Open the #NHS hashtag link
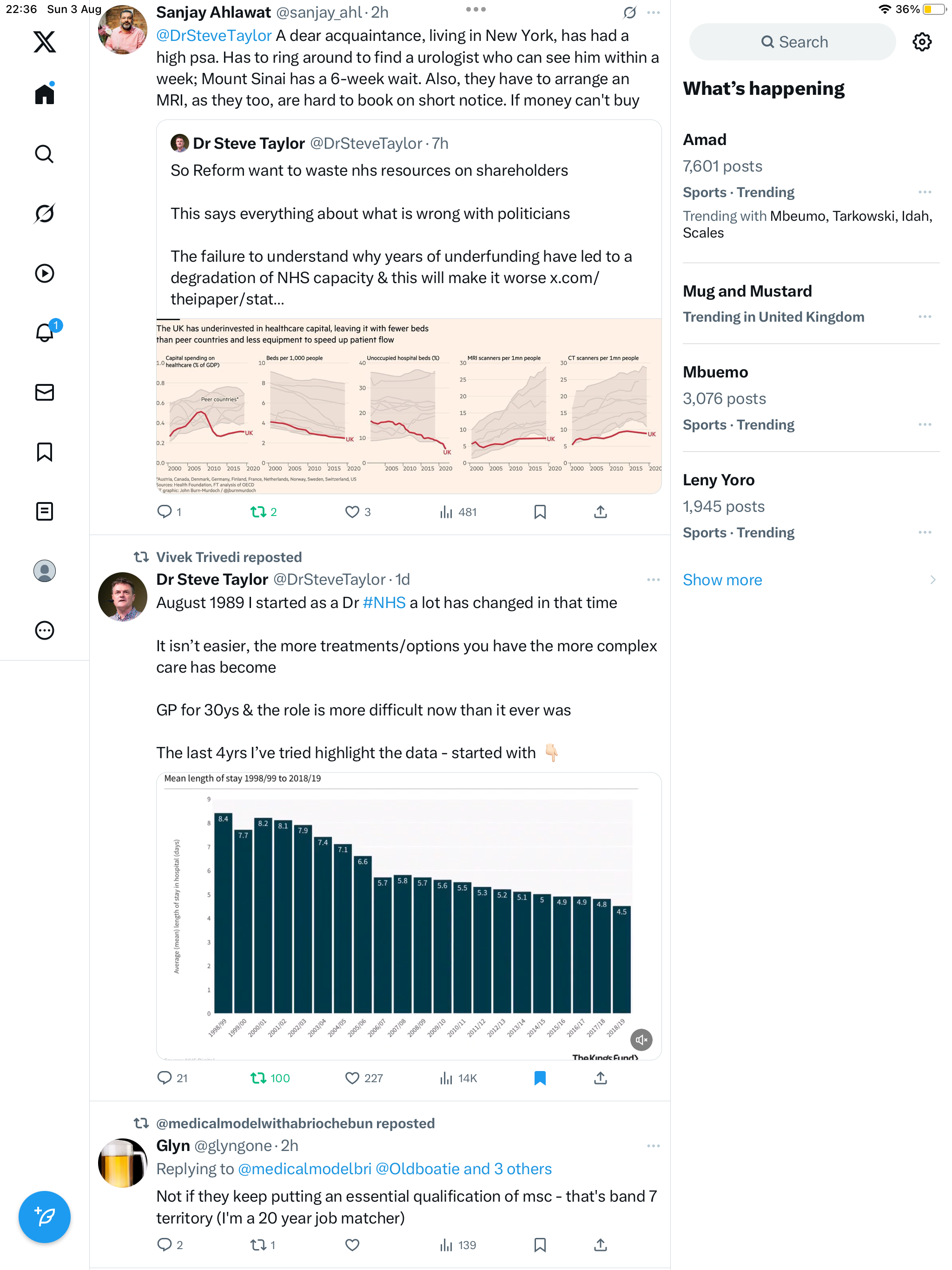Screen dimensions: 952x1270 [x=384, y=603]
